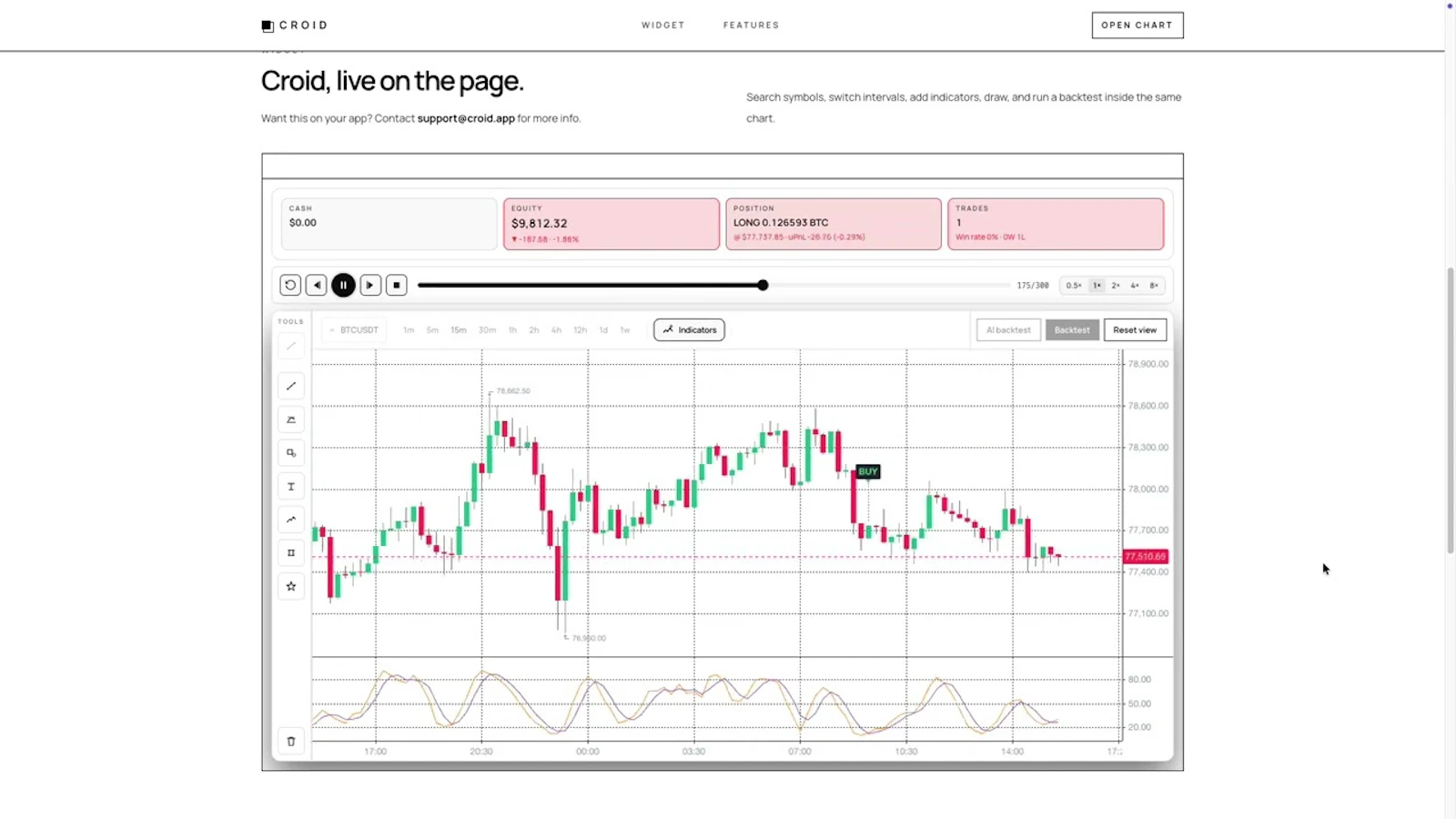This screenshot has width=1456, height=819.
Task: Switch to the 1d interval
Action: tap(603, 330)
